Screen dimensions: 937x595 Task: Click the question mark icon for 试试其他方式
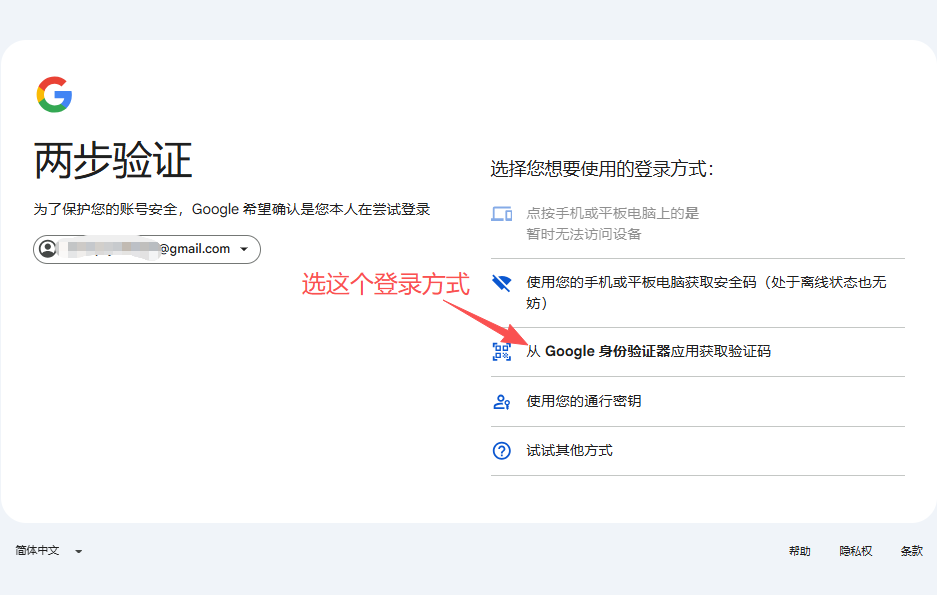(x=501, y=450)
